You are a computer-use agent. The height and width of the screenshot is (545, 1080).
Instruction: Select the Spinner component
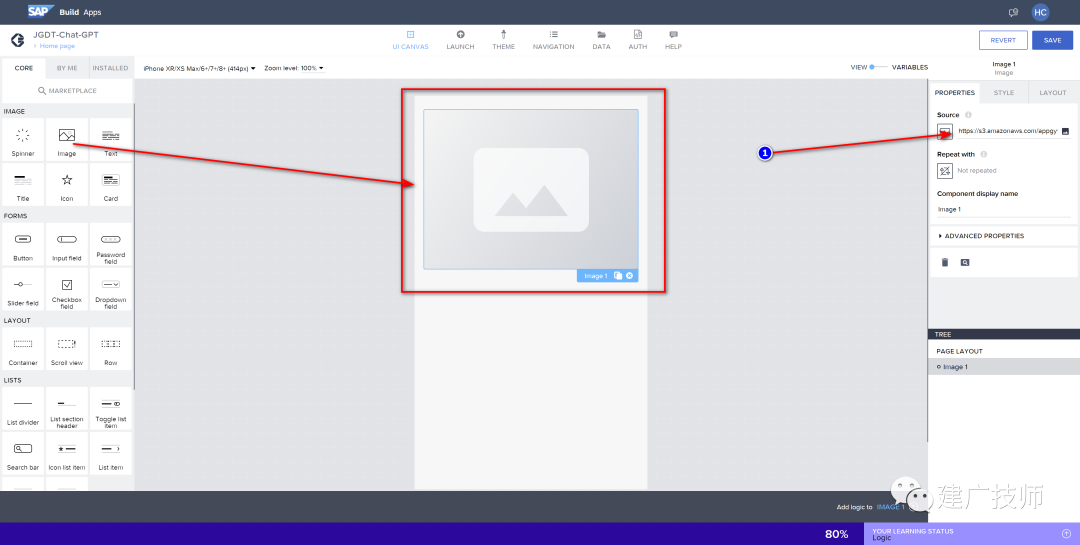point(23,140)
